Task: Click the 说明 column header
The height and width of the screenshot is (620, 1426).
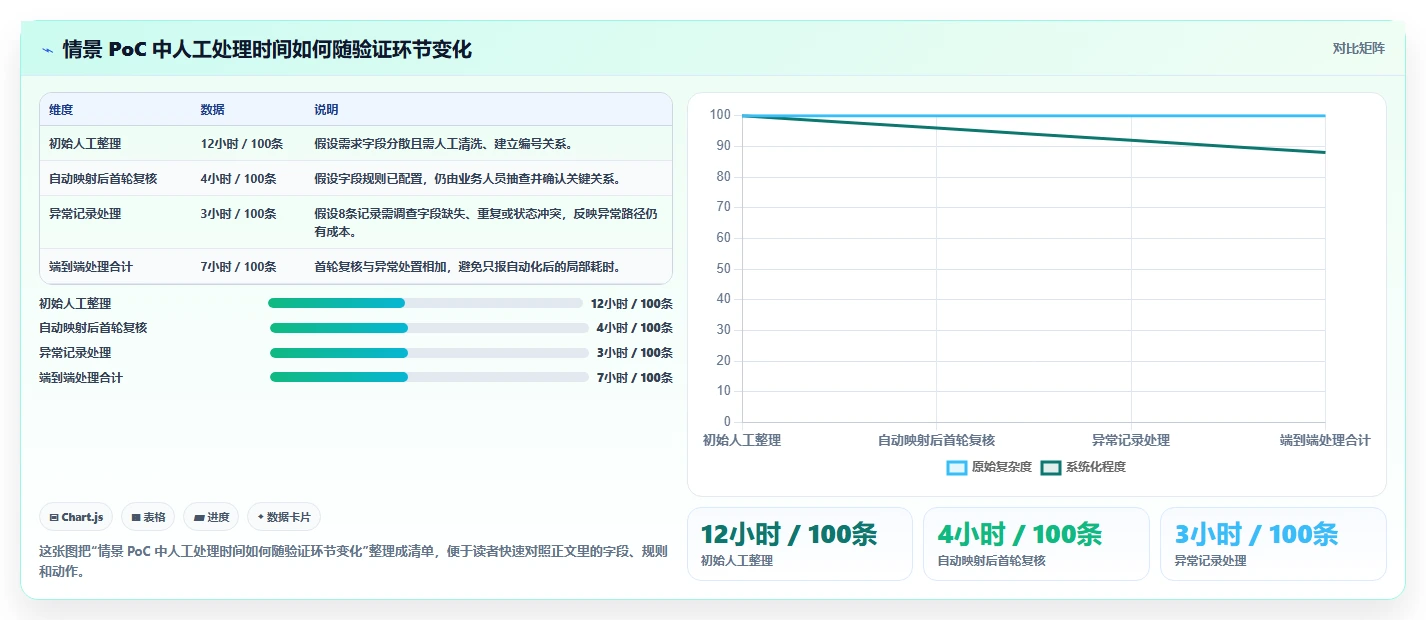Action: (x=327, y=110)
